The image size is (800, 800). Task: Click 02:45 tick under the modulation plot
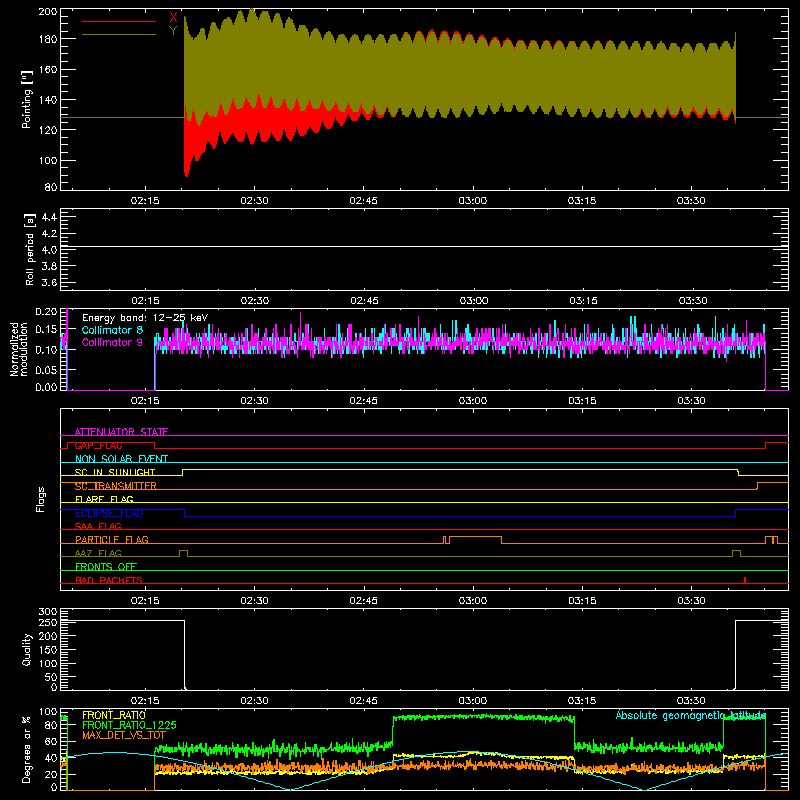click(364, 401)
